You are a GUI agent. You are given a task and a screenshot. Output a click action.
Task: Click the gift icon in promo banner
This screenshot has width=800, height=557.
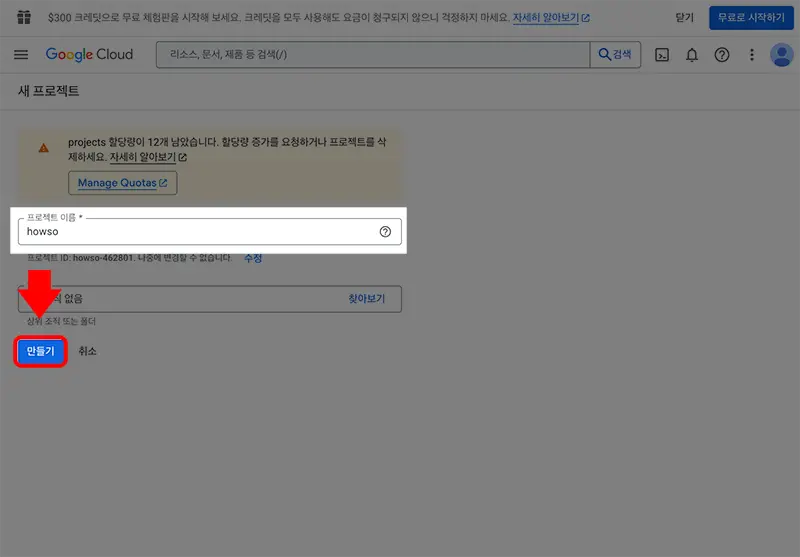point(23,17)
